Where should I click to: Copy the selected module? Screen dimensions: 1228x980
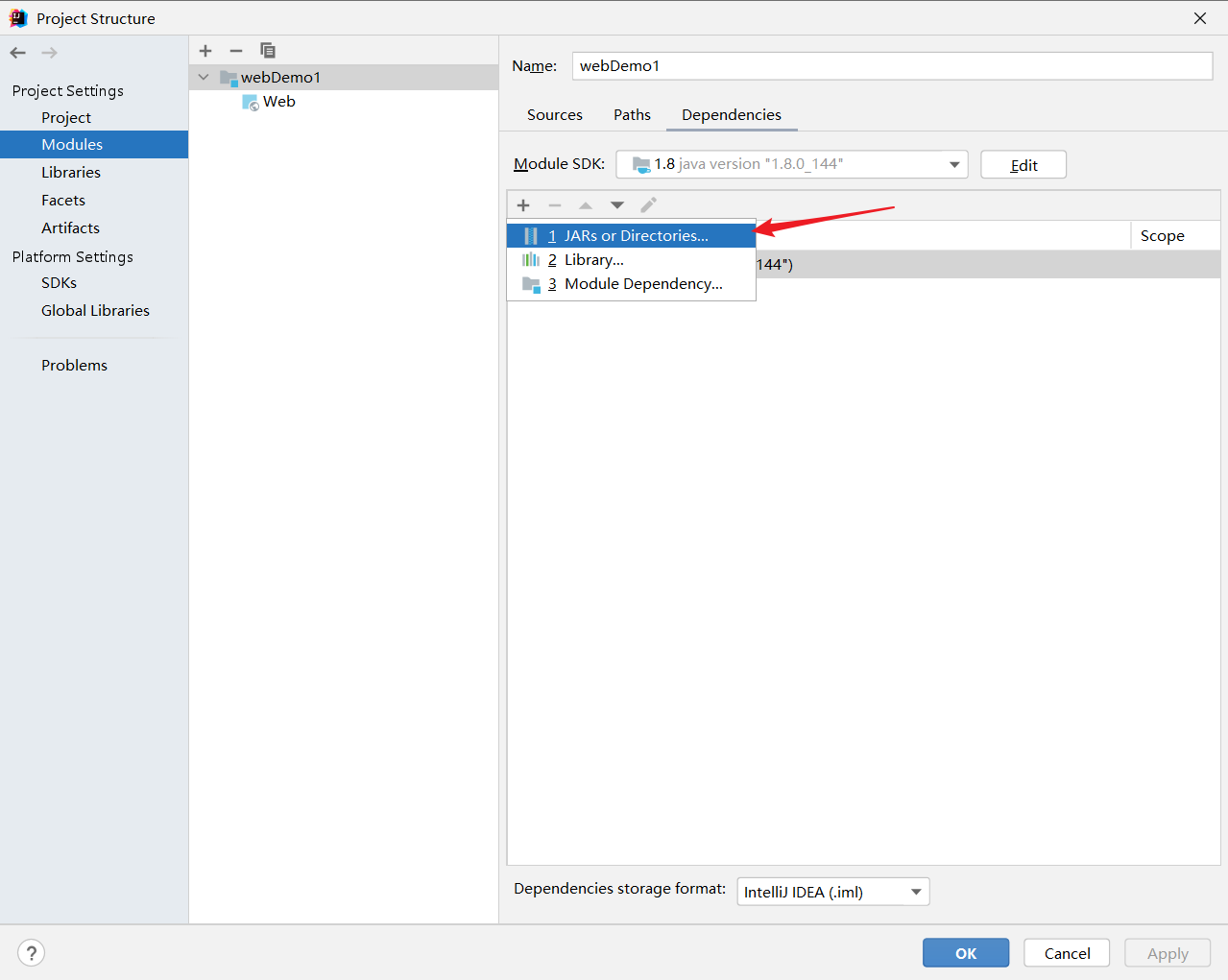tap(268, 51)
